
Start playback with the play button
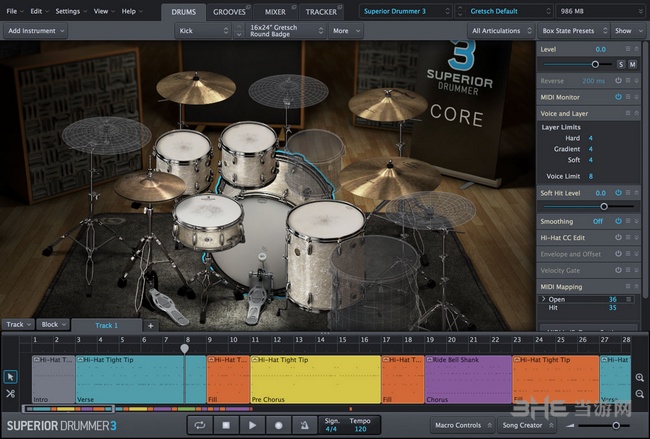point(251,425)
